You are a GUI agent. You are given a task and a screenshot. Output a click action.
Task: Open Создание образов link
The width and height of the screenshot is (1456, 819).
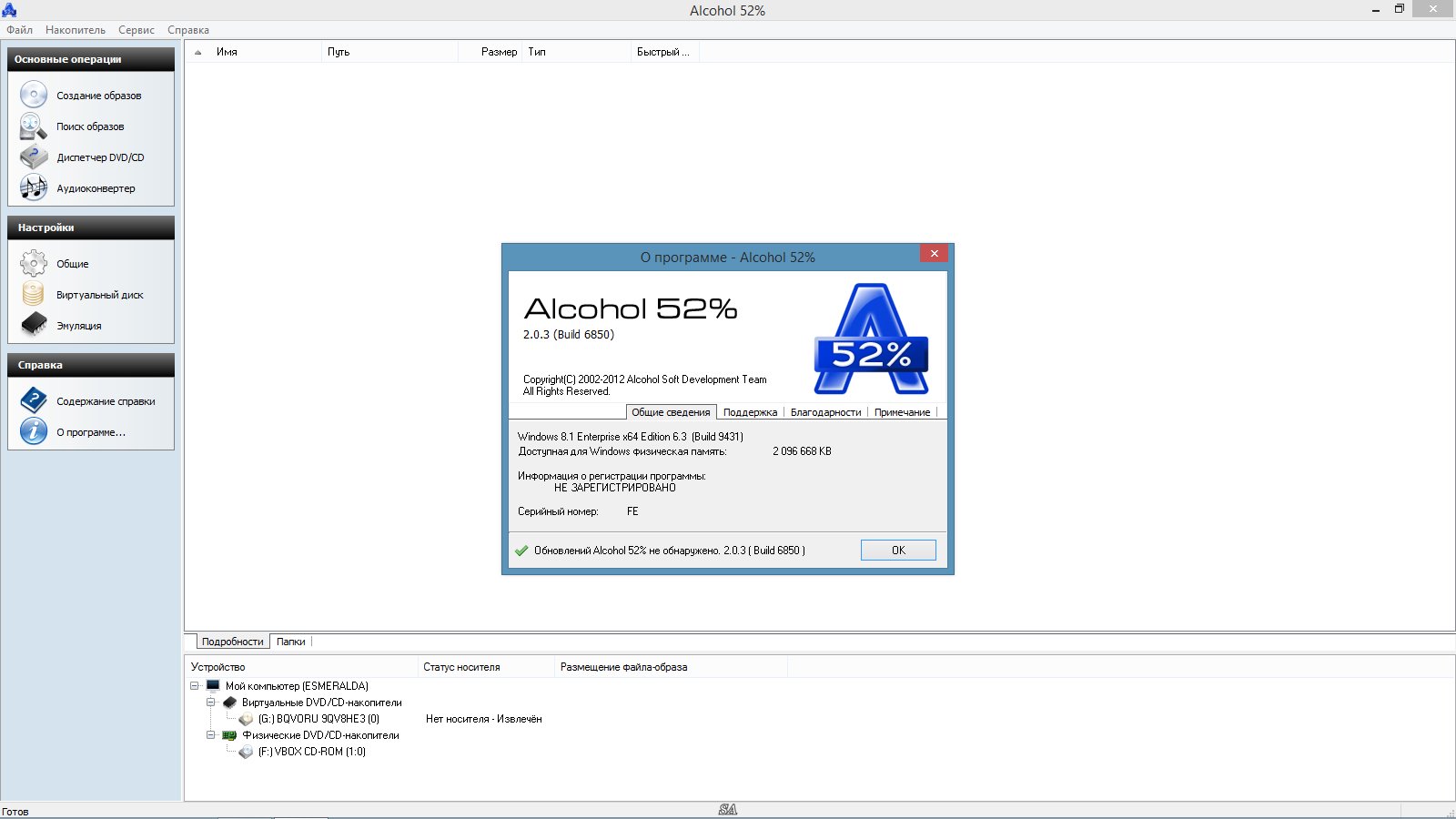99,96
